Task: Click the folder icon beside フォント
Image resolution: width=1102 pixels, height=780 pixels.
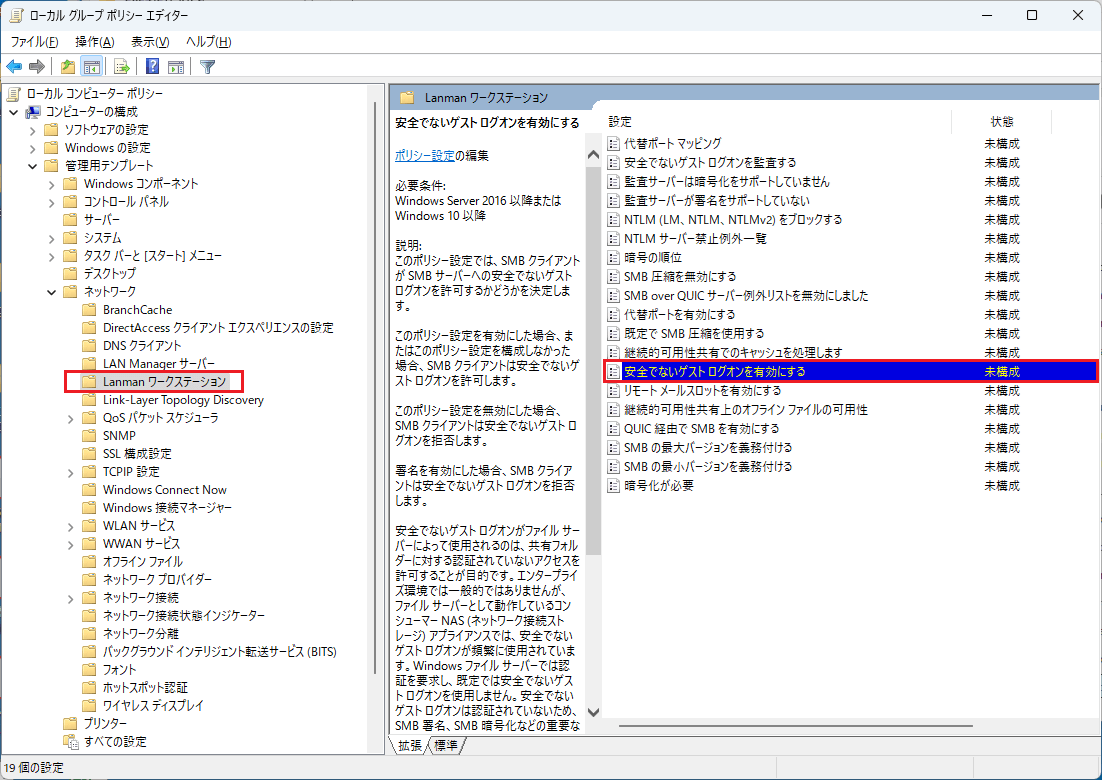Action: (89, 669)
